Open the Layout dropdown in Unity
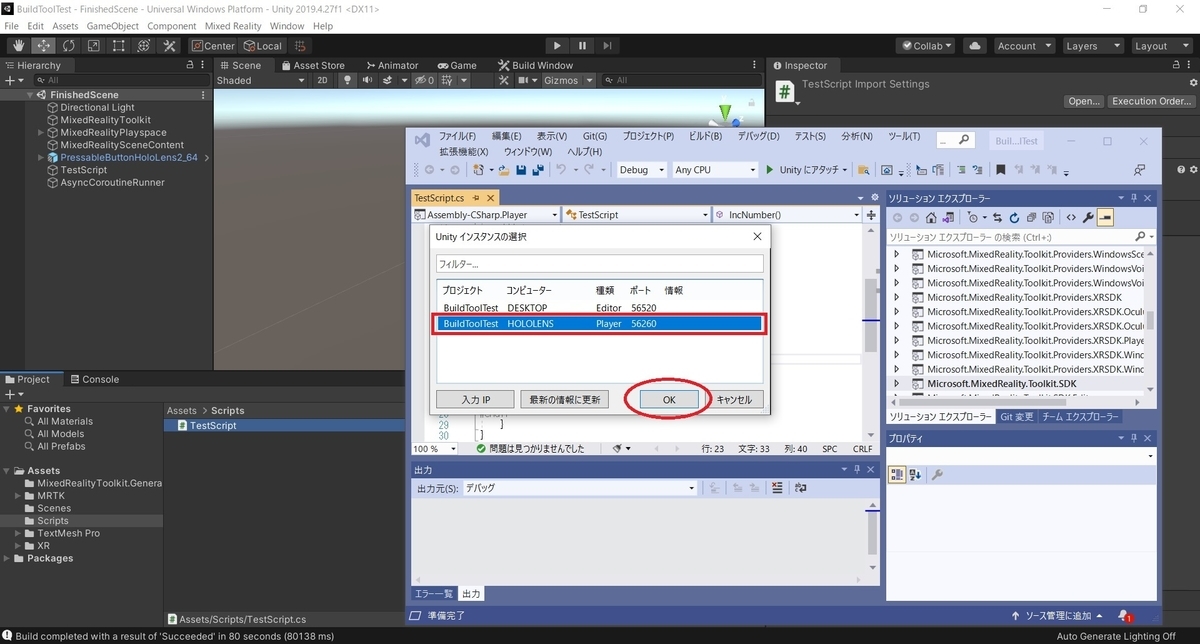The height and width of the screenshot is (644, 1200). pyautogui.click(x=1160, y=46)
